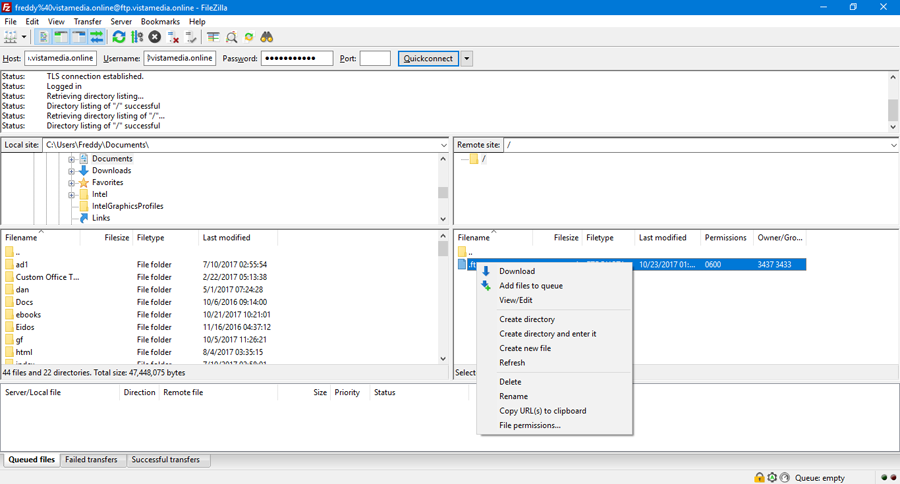The width and height of the screenshot is (900, 484).
Task: Open the Server menu
Action: pos(121,22)
